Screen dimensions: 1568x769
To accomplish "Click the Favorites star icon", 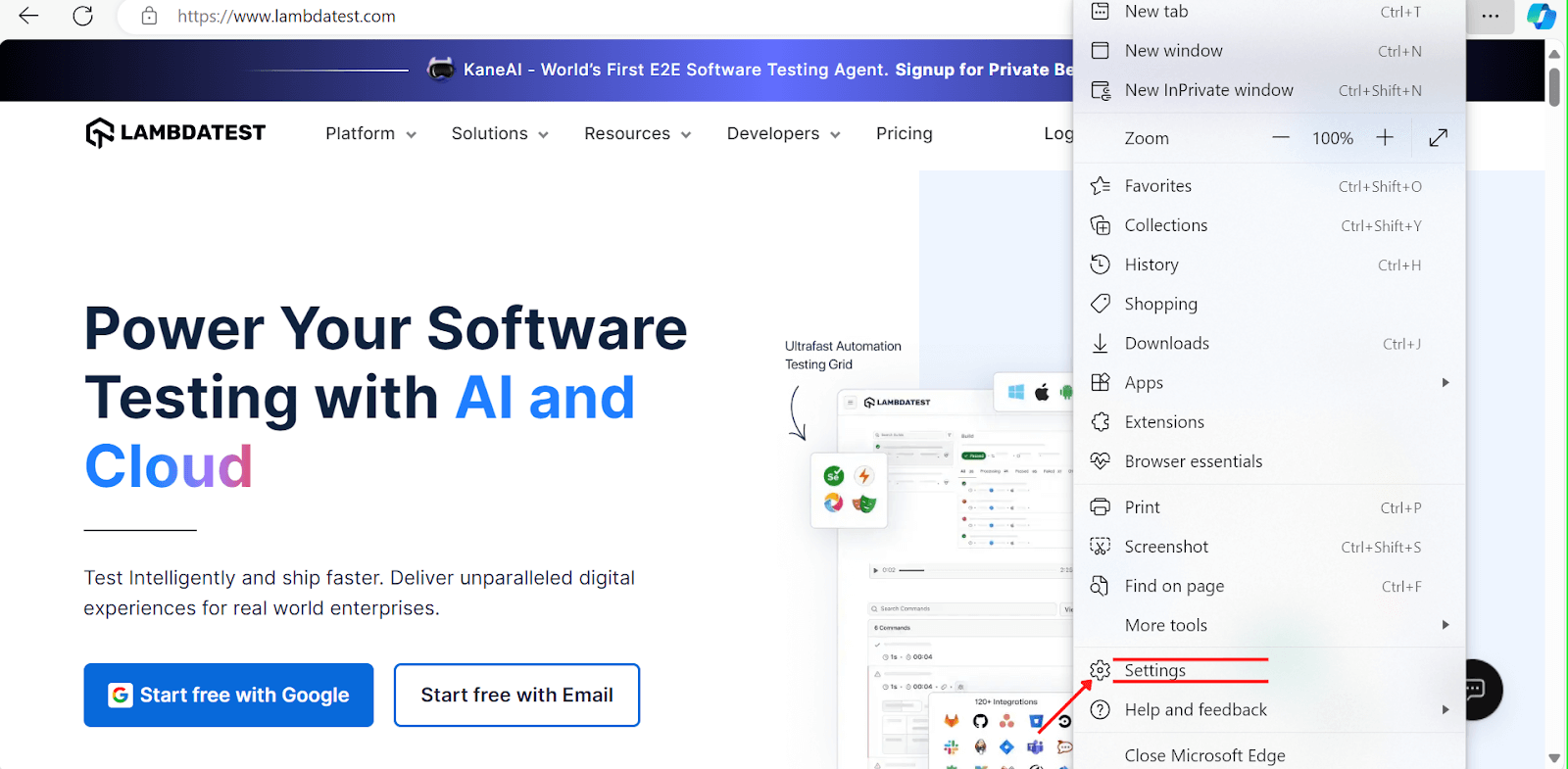I will (x=1101, y=186).
